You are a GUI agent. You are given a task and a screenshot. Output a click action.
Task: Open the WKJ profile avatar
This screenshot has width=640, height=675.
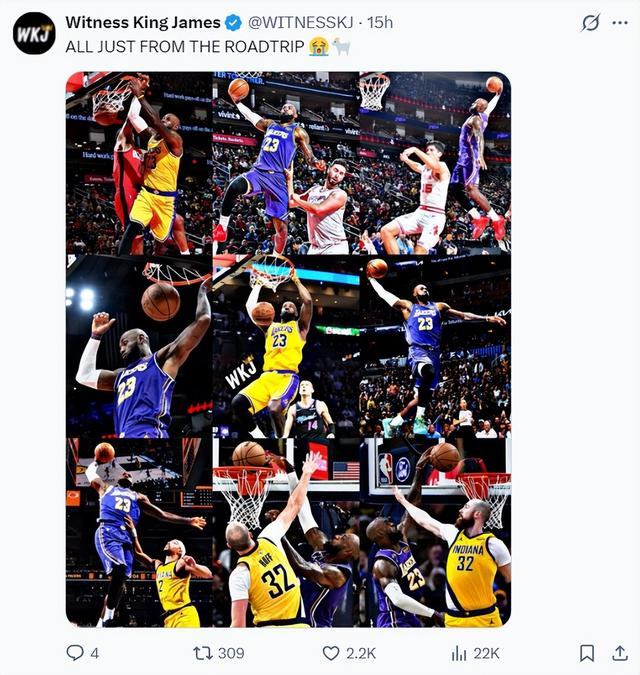(x=34, y=33)
